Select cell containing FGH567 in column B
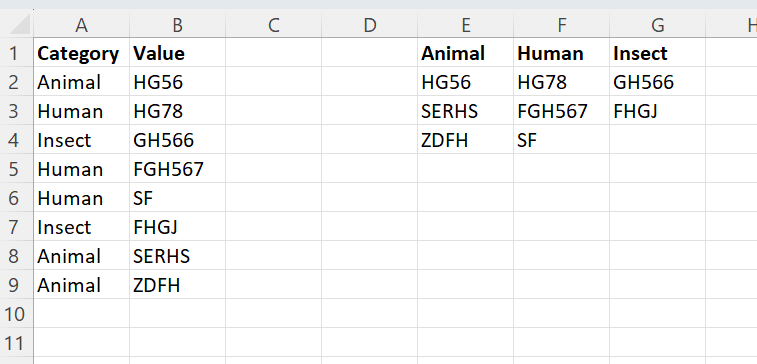The image size is (757, 364). pos(177,168)
